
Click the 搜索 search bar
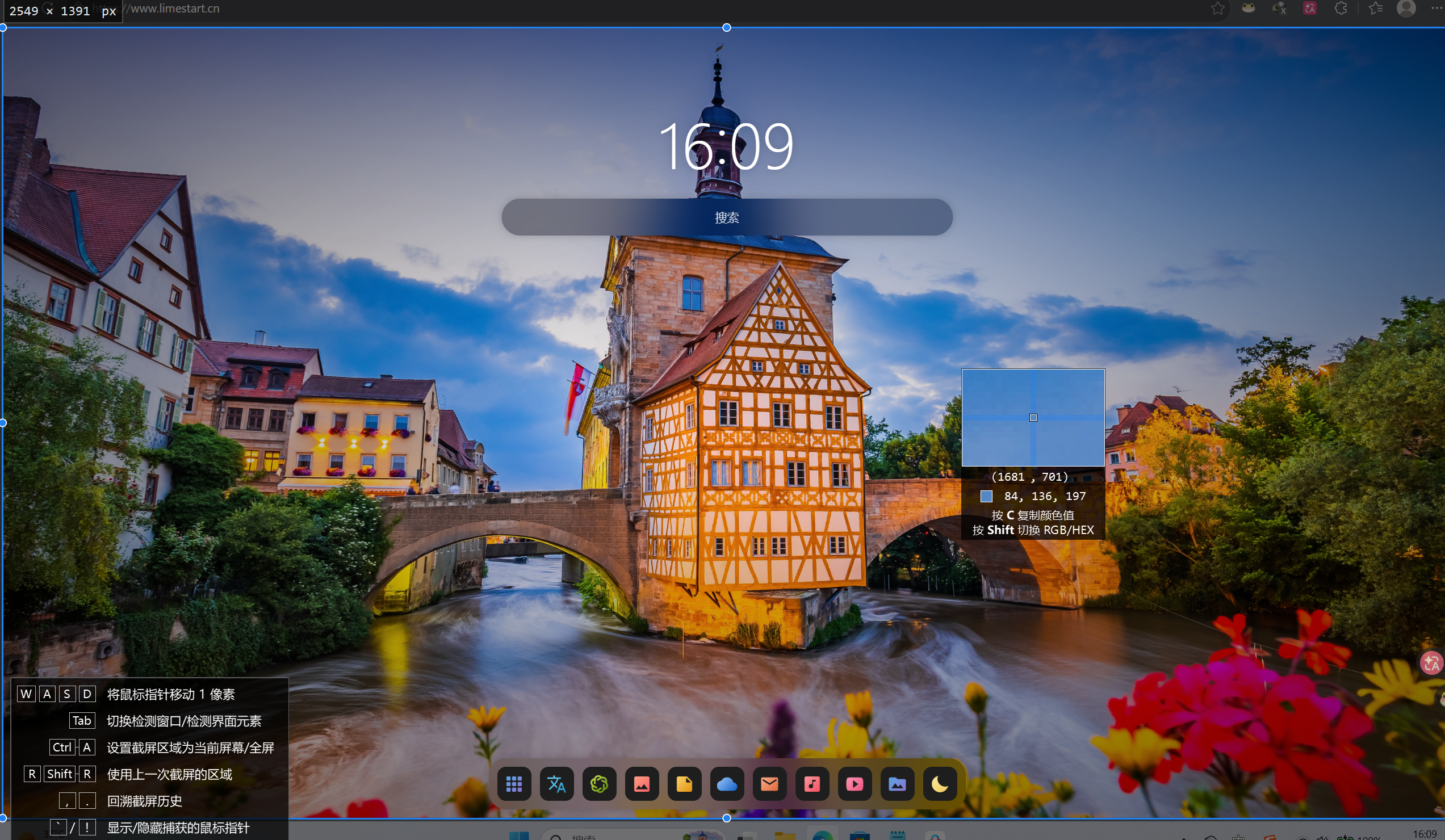click(727, 217)
